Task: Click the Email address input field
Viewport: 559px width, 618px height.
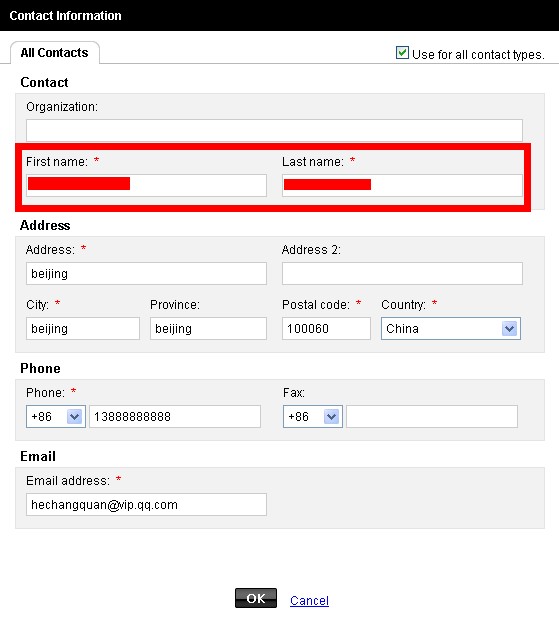Action: [x=146, y=504]
